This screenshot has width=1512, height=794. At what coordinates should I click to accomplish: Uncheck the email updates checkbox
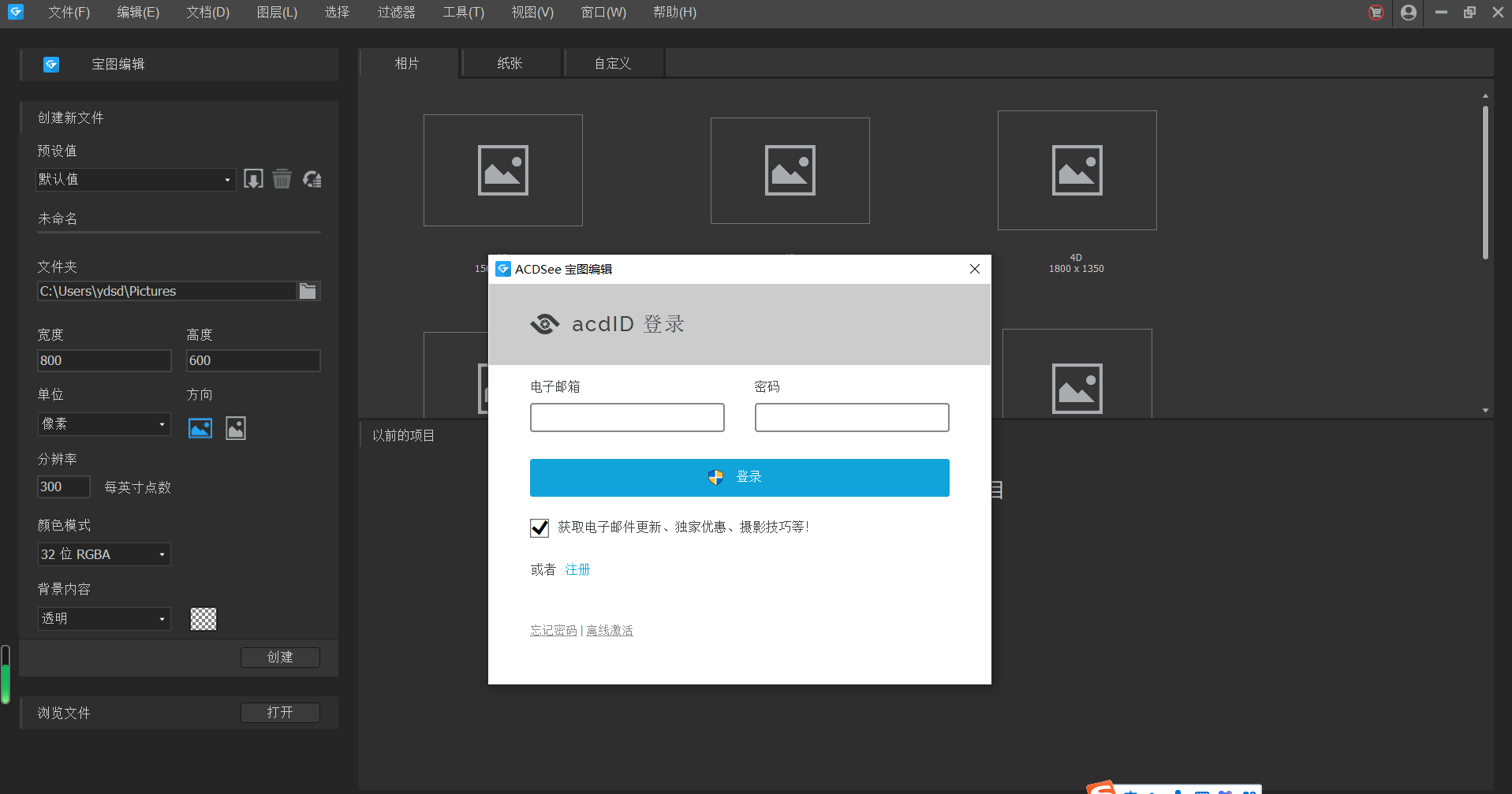(539, 527)
